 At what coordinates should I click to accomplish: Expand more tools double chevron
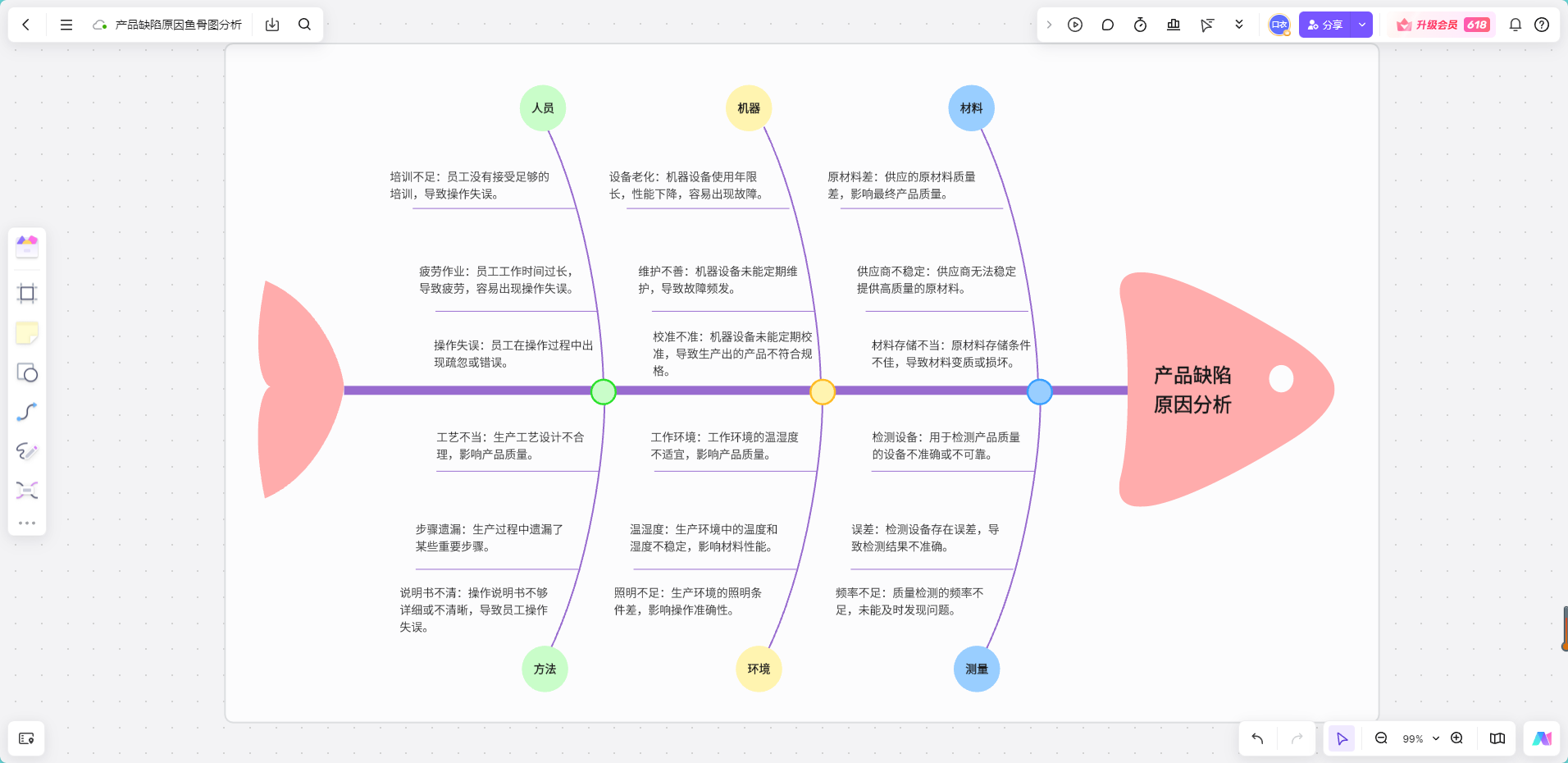pos(1239,25)
